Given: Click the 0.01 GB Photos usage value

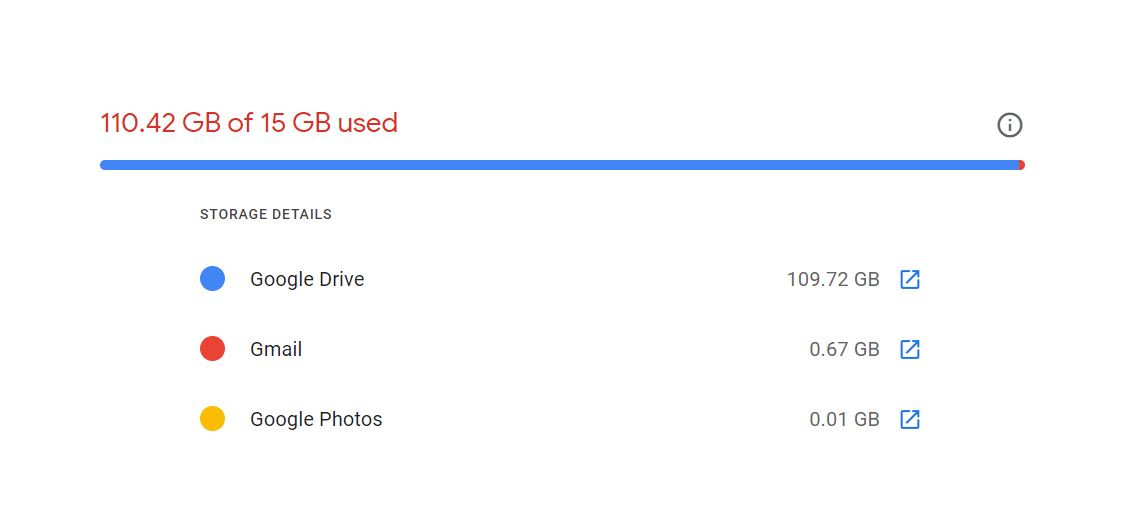Looking at the screenshot, I should [x=844, y=419].
